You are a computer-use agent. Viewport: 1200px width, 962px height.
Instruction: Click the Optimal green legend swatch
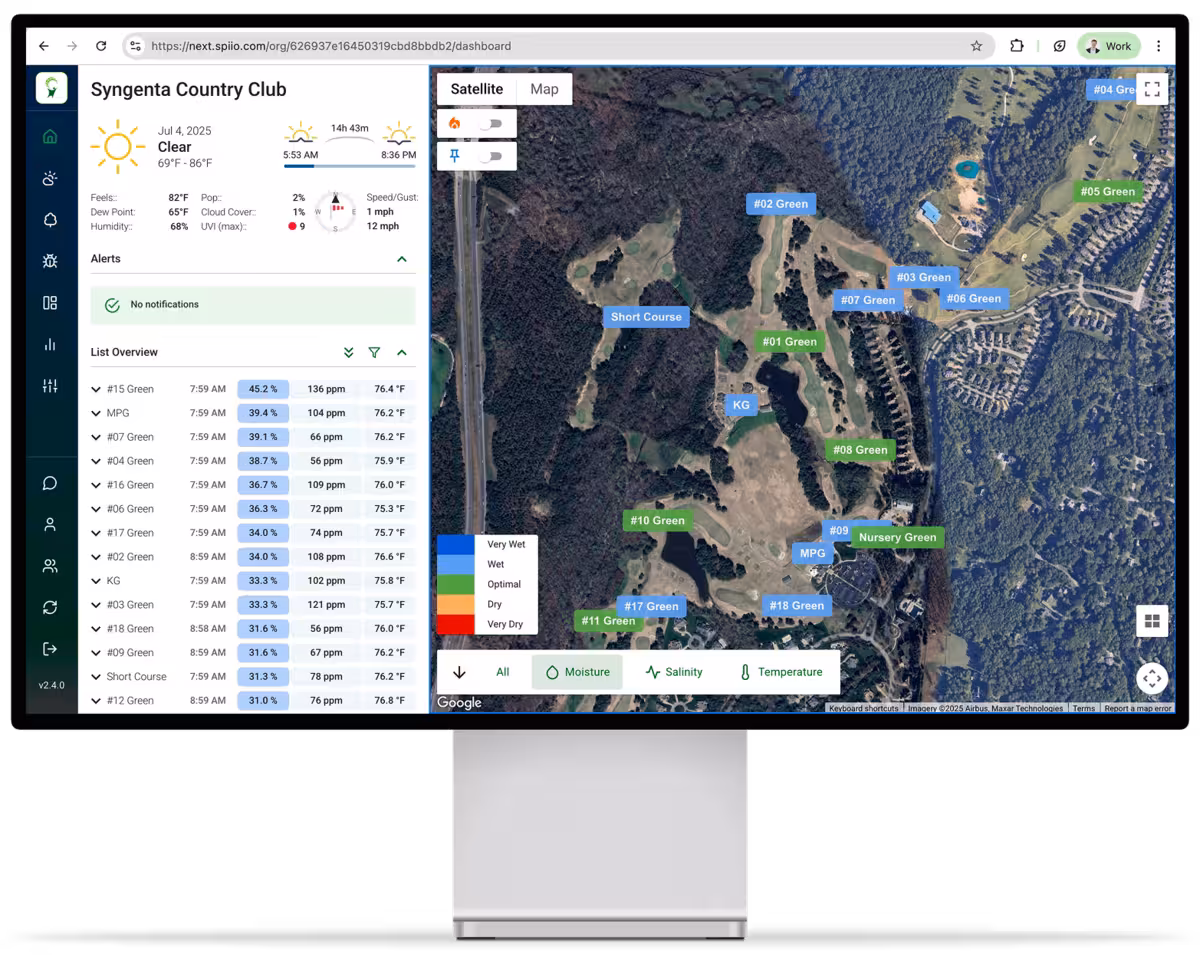(x=456, y=584)
